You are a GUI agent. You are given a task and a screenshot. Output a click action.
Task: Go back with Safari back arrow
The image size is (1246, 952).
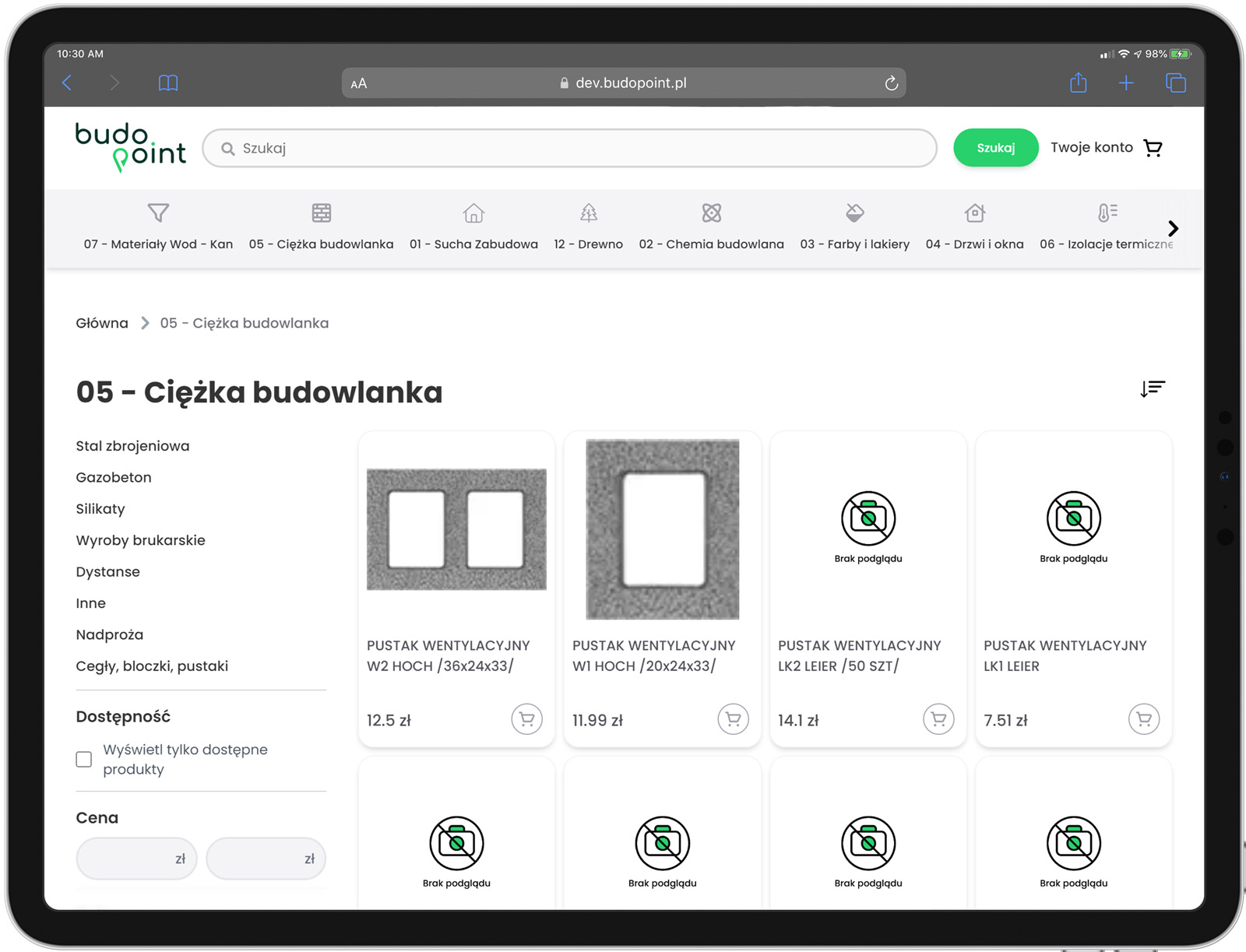[x=67, y=83]
